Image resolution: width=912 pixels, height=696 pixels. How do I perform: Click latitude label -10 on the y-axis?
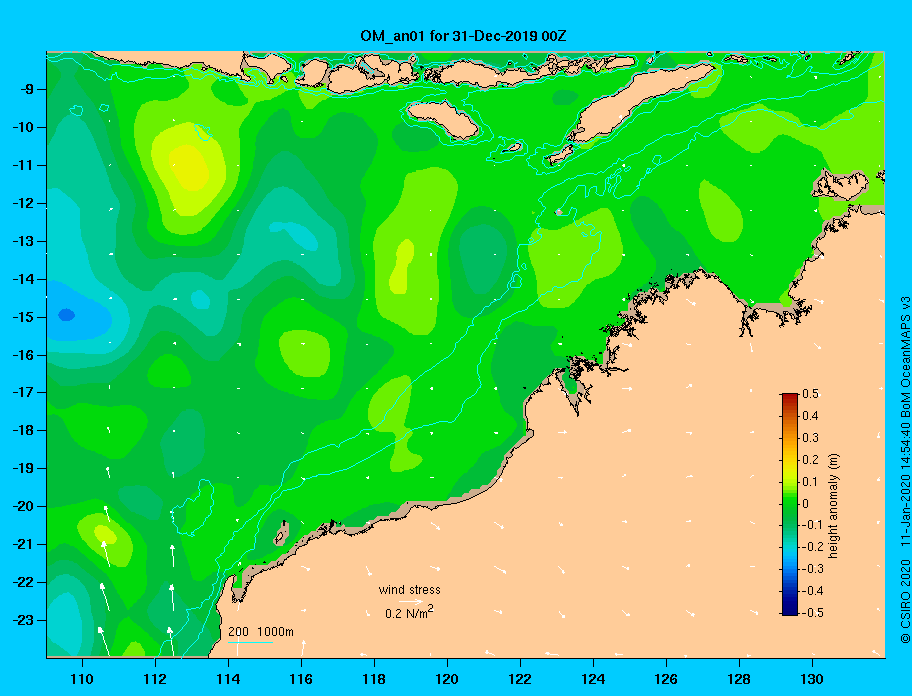tap(23, 127)
